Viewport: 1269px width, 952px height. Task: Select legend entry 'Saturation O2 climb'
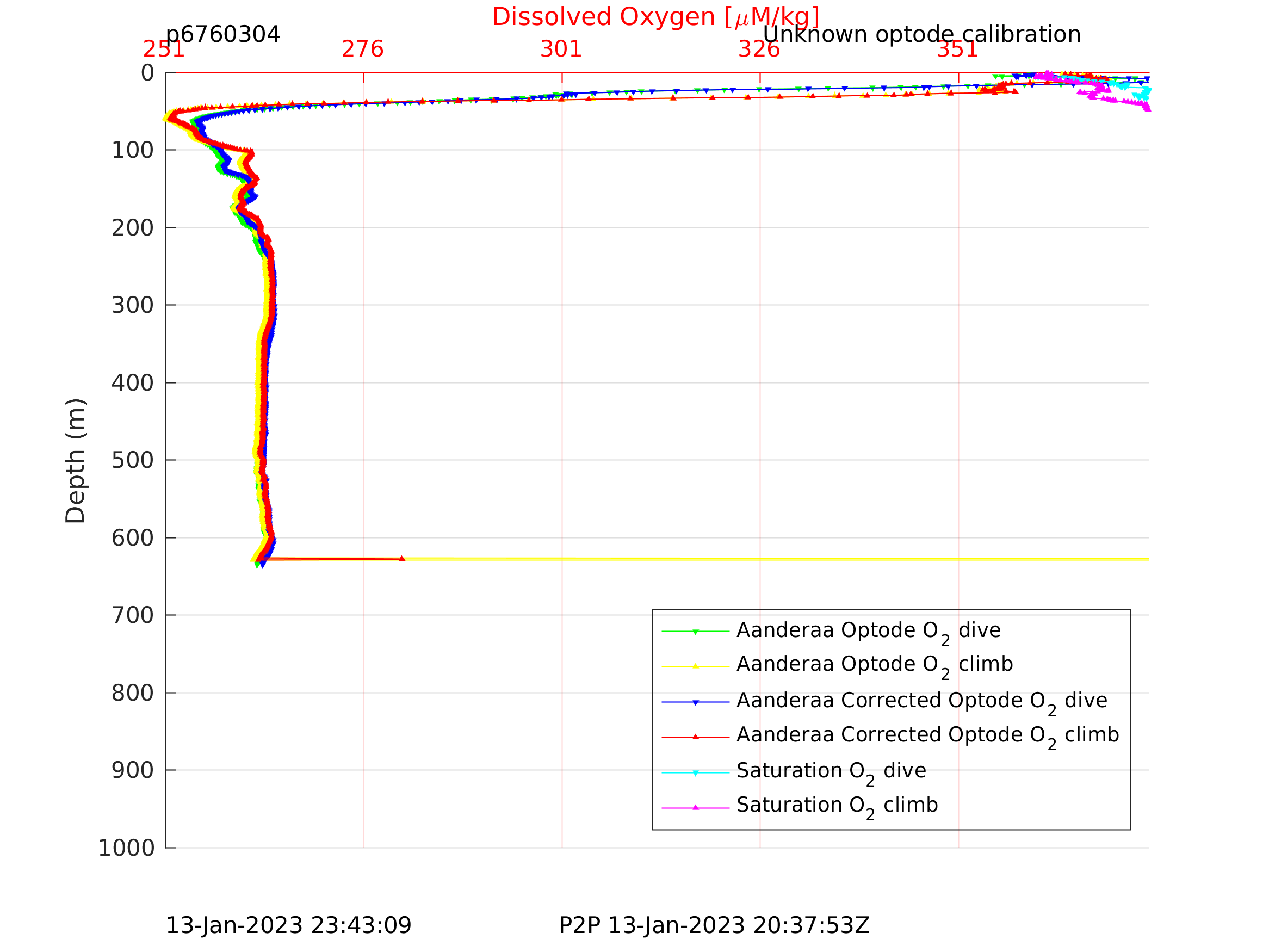pyautogui.click(x=837, y=807)
